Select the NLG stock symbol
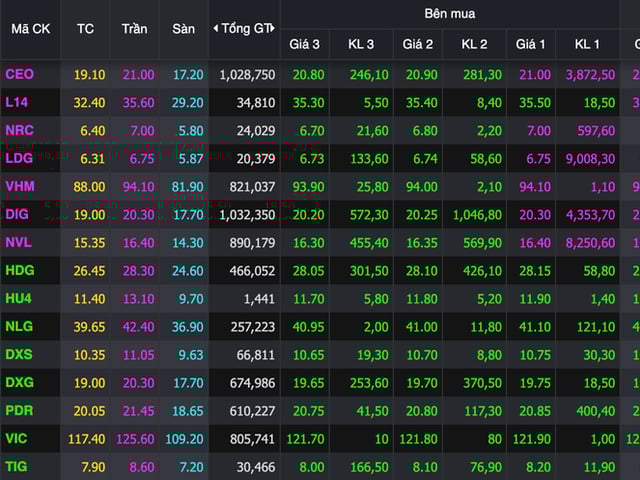 point(19,327)
